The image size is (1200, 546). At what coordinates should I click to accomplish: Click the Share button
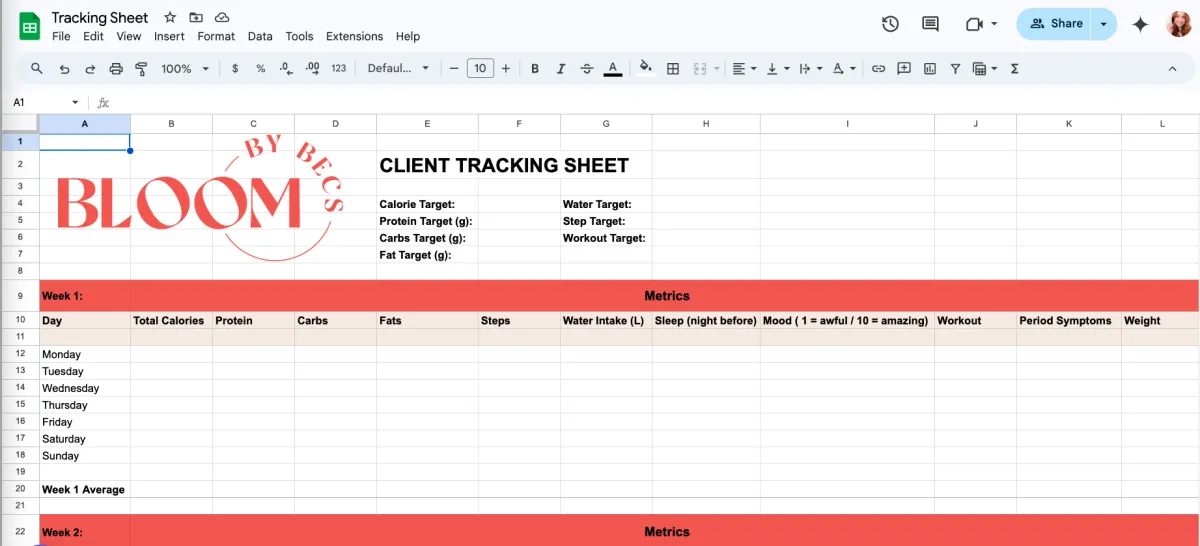tap(1056, 24)
